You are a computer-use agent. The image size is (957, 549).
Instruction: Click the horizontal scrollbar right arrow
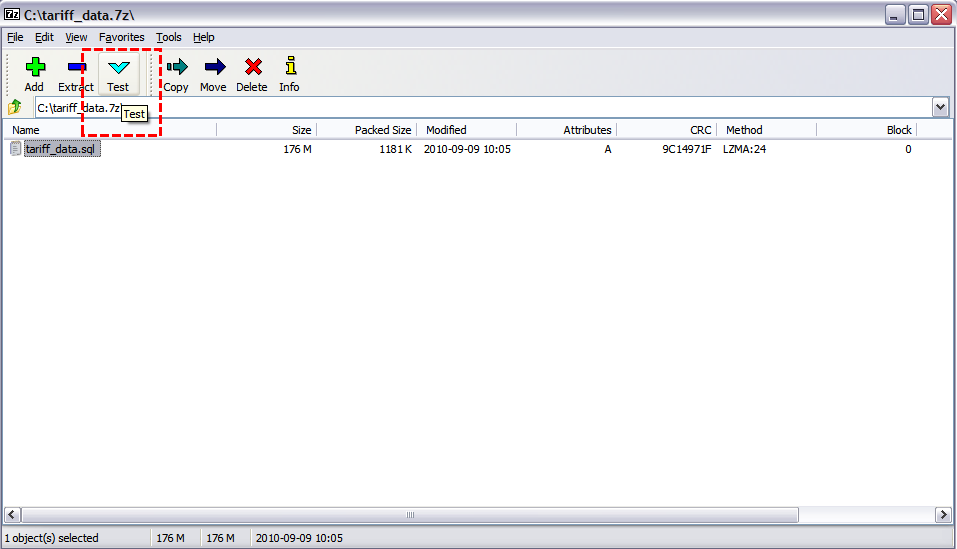(x=942, y=514)
